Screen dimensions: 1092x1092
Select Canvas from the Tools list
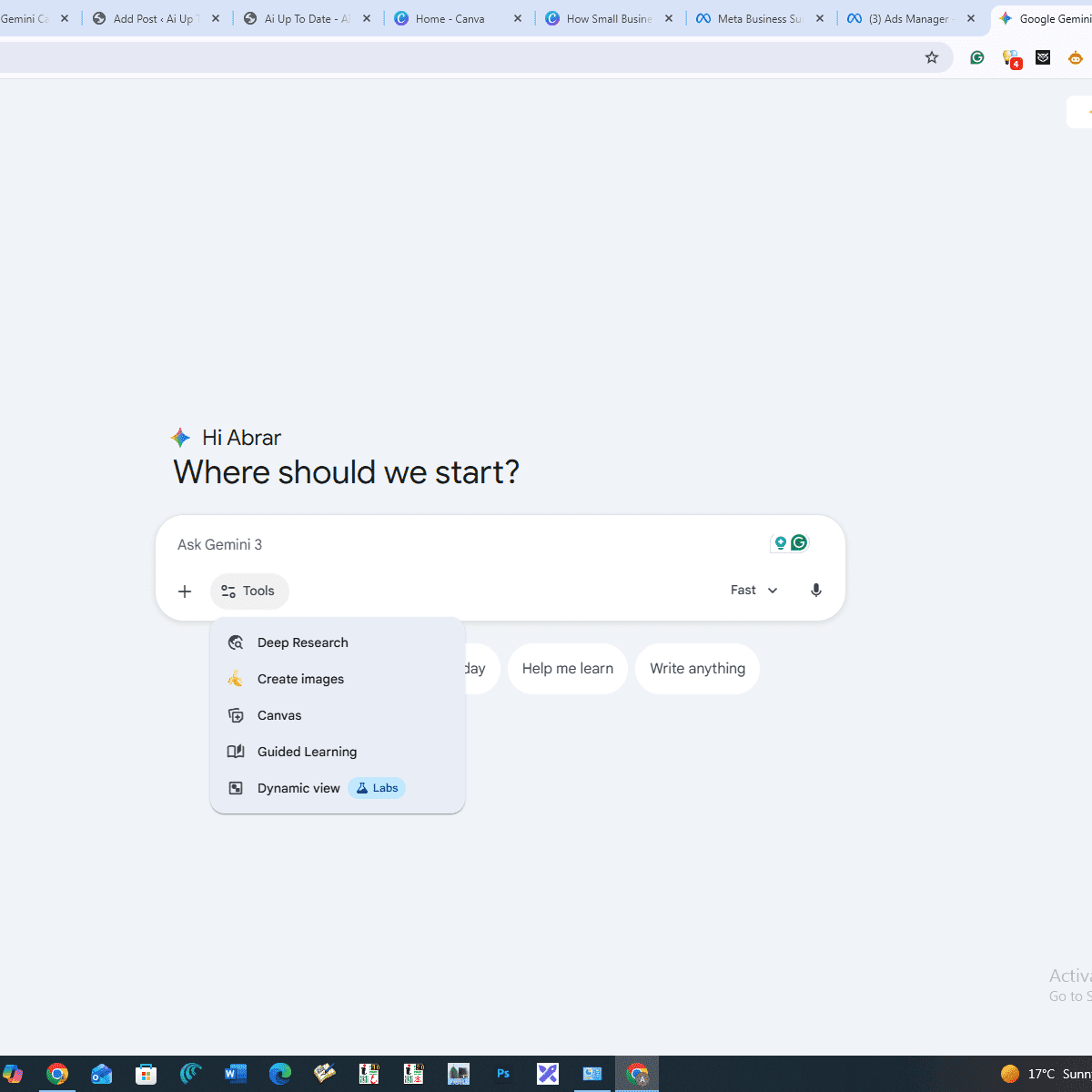[278, 715]
